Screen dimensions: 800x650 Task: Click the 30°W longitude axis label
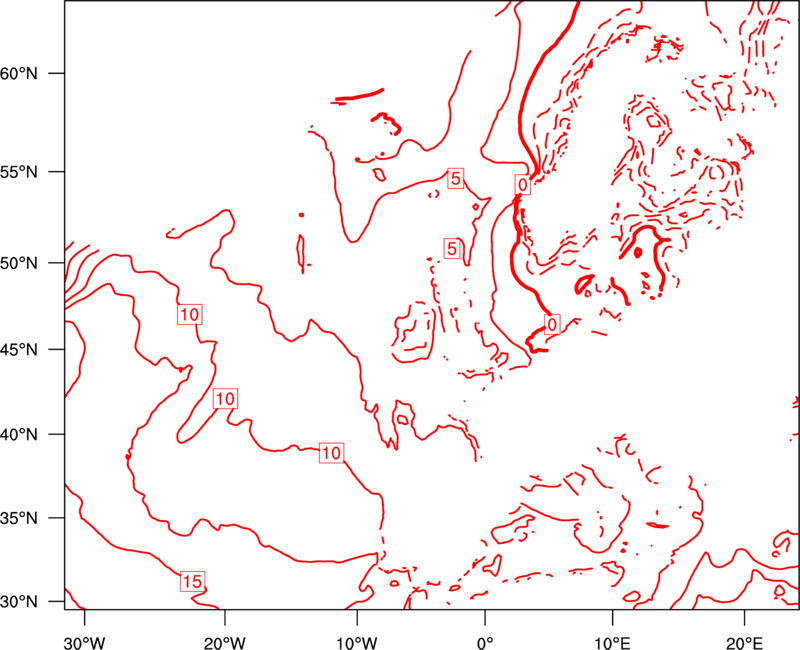[85, 642]
